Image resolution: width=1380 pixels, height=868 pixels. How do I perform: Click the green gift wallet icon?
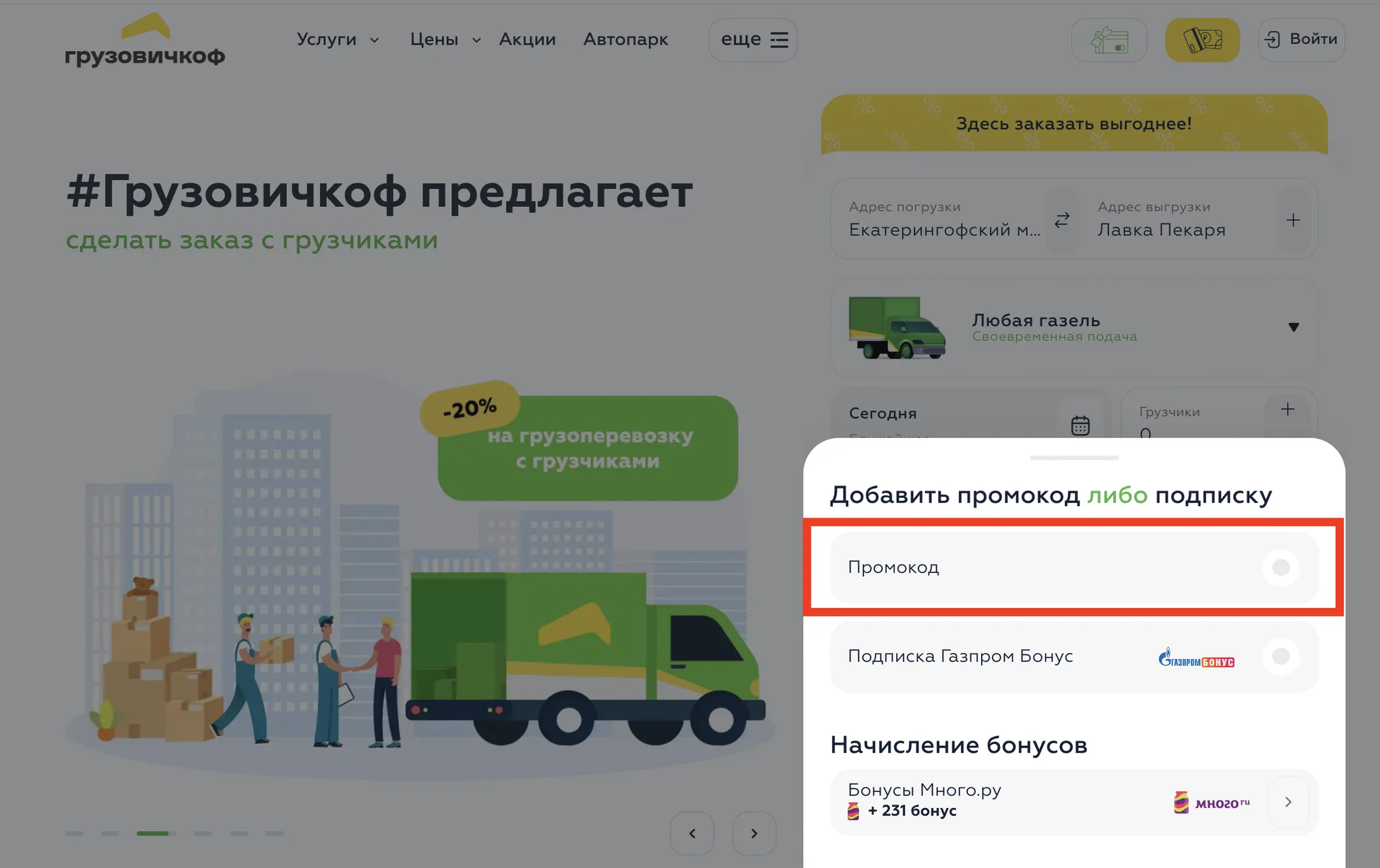[1109, 40]
